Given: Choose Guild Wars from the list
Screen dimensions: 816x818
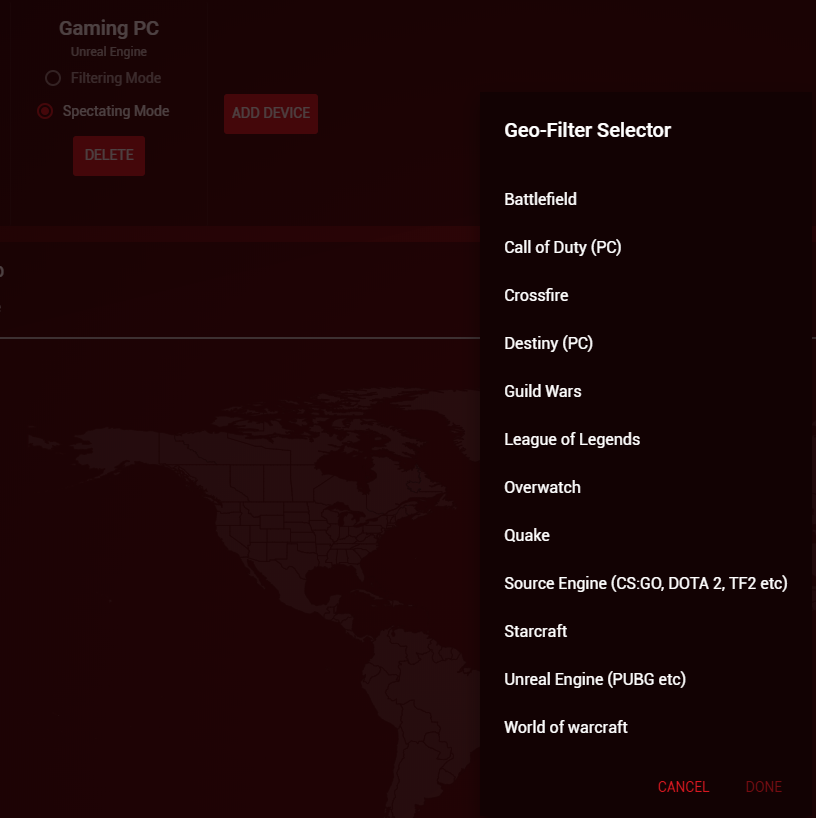Looking at the screenshot, I should [x=542, y=391].
